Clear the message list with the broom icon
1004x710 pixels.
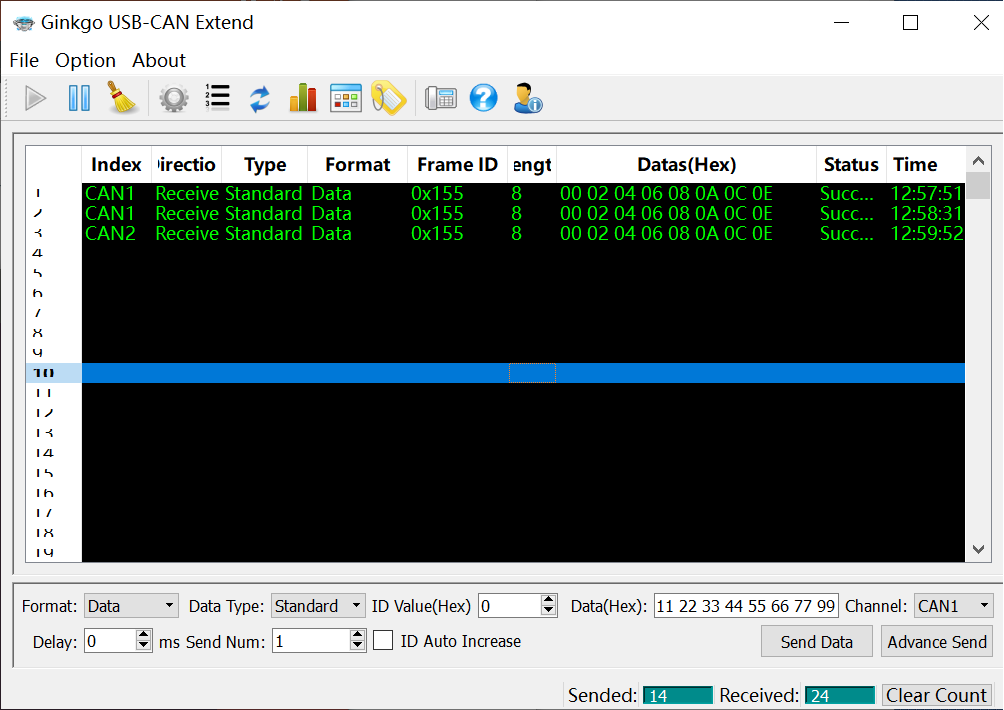point(122,97)
